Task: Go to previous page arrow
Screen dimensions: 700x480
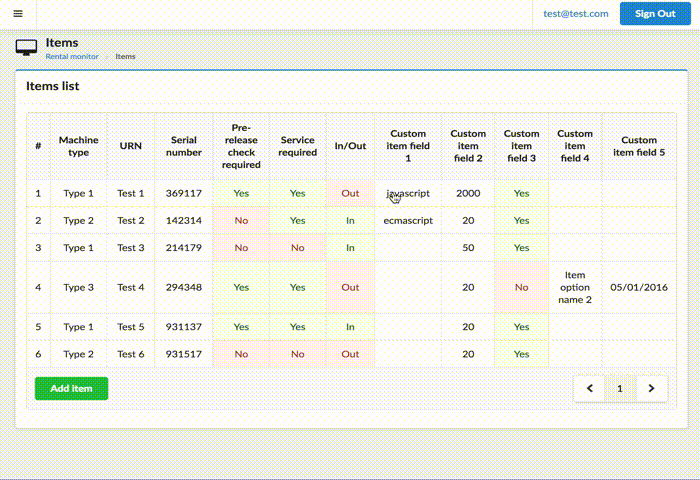Action: (x=589, y=388)
